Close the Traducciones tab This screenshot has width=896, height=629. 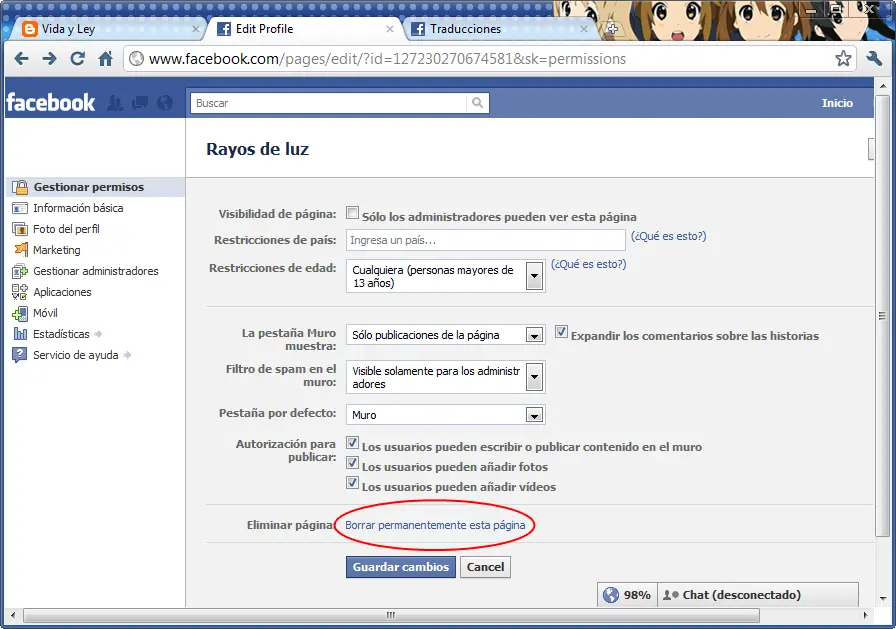pos(583,29)
